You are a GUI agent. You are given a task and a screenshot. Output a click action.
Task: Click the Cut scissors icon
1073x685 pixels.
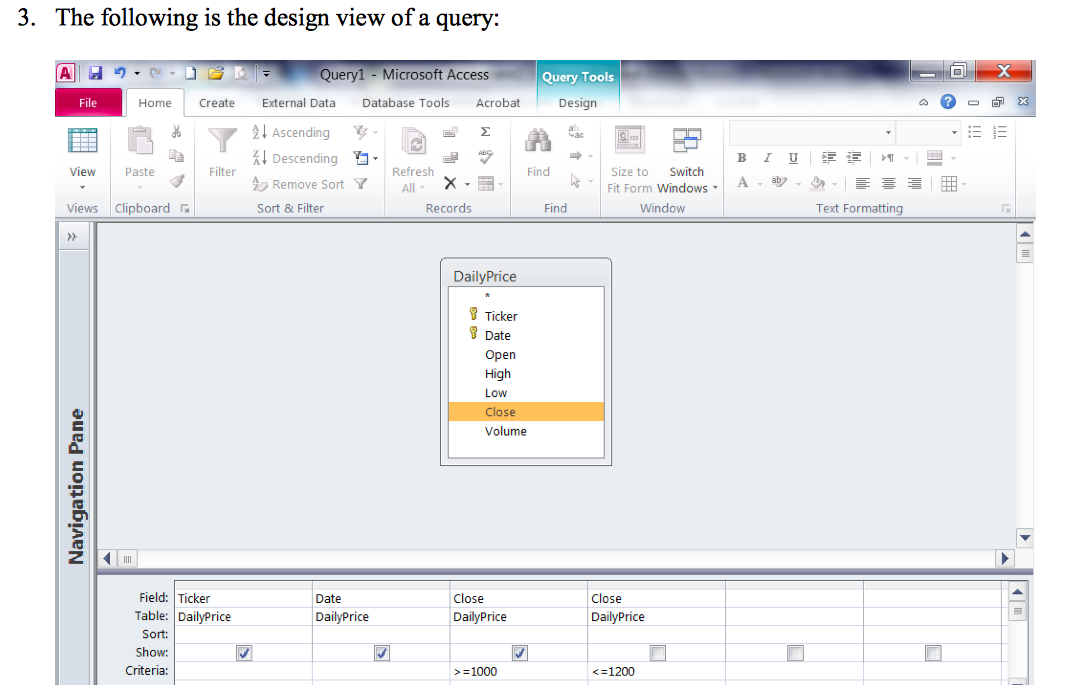click(x=177, y=131)
